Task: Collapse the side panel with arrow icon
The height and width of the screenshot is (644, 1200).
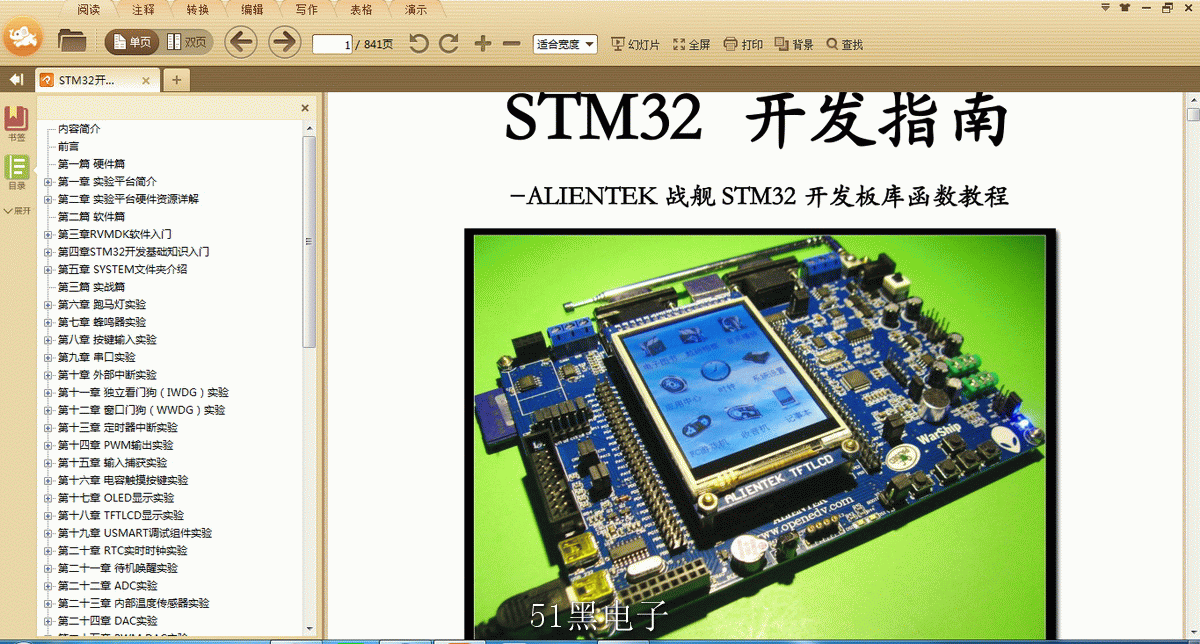Action: [16, 79]
